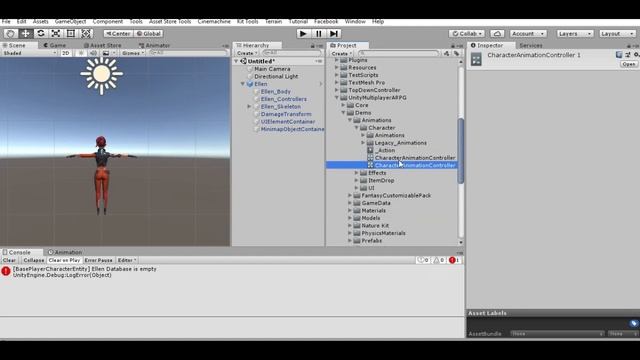Open the File menu
The image size is (640, 360).
pyautogui.click(x=6, y=22)
